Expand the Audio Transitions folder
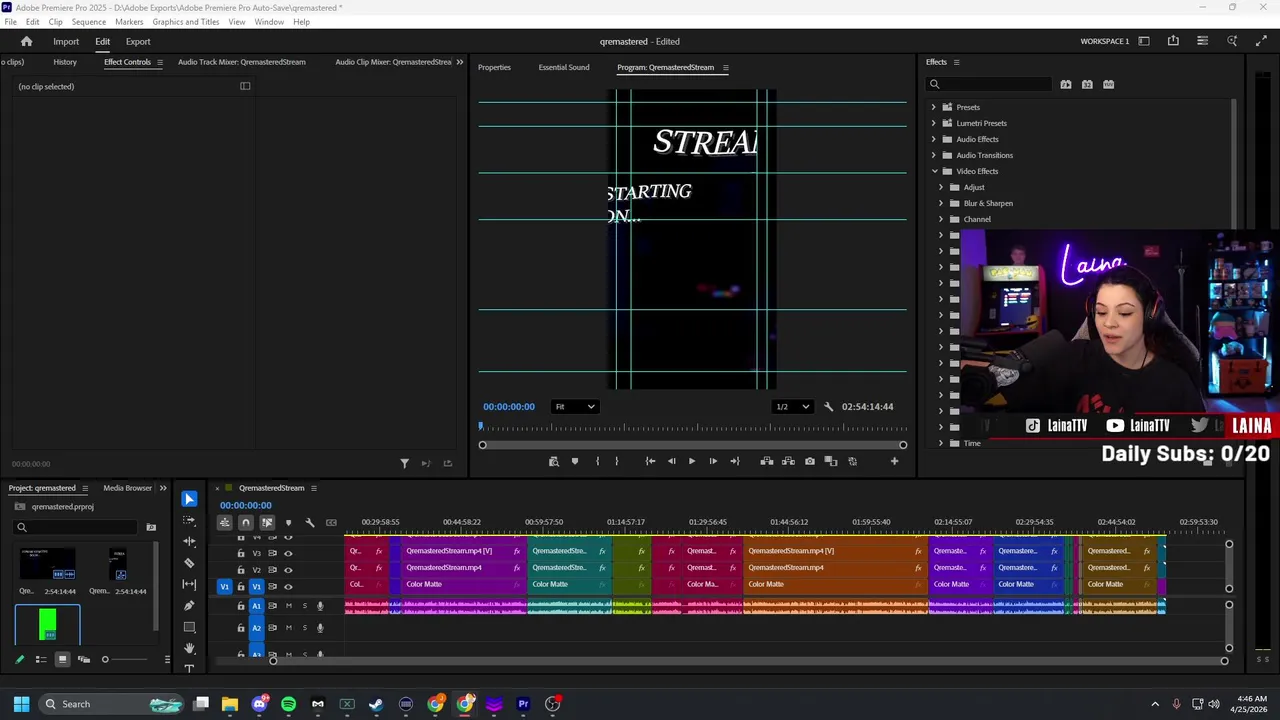 click(934, 155)
